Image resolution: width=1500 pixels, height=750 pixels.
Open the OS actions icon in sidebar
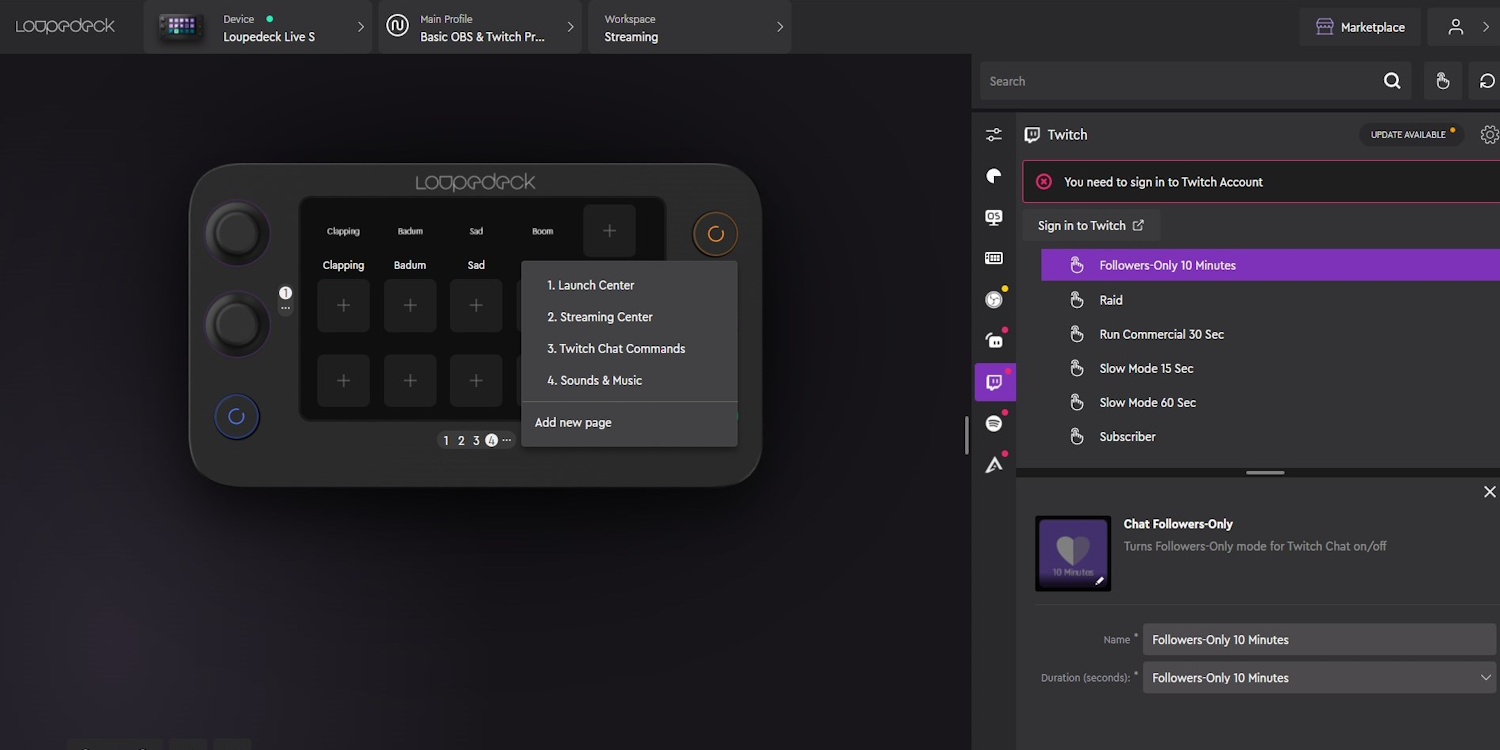click(x=994, y=217)
